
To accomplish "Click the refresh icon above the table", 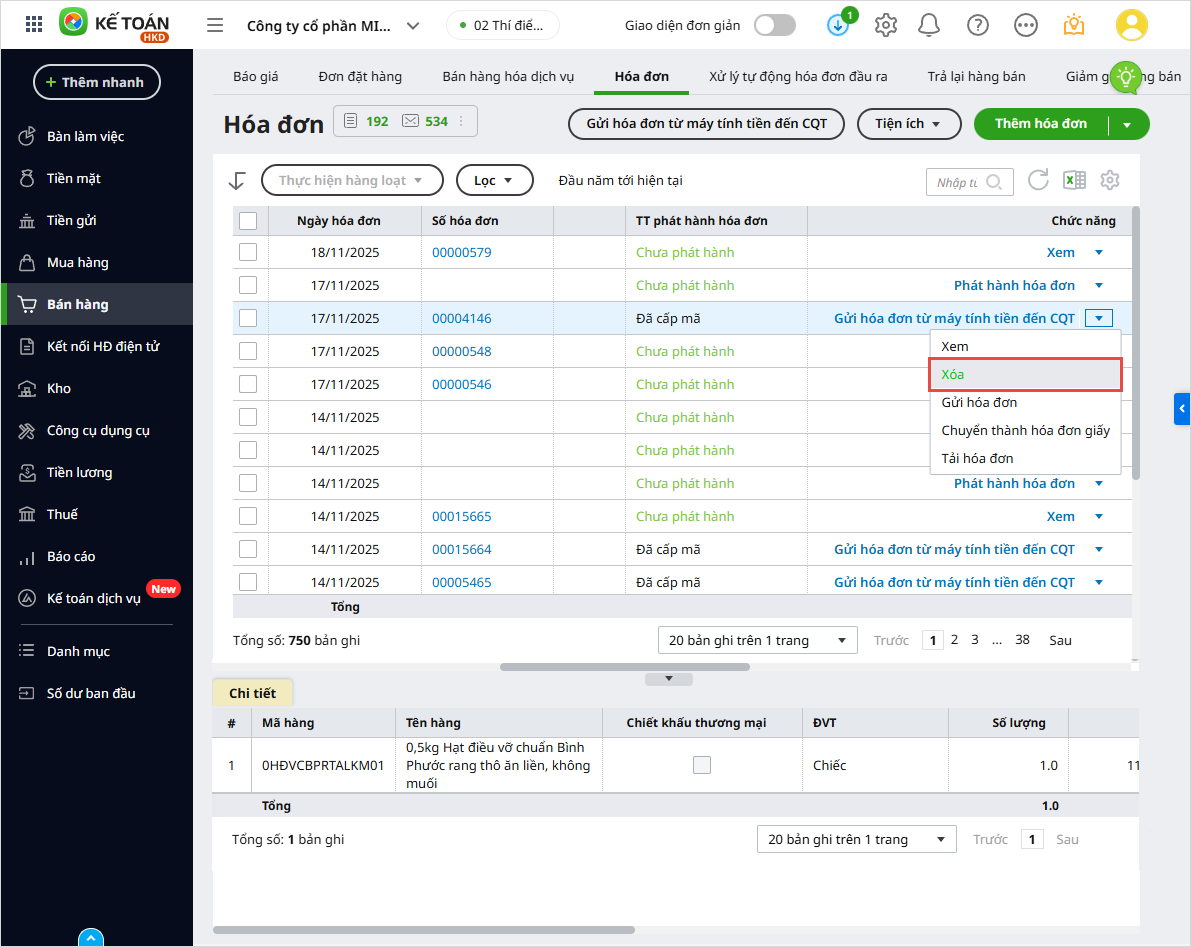I will point(1039,180).
